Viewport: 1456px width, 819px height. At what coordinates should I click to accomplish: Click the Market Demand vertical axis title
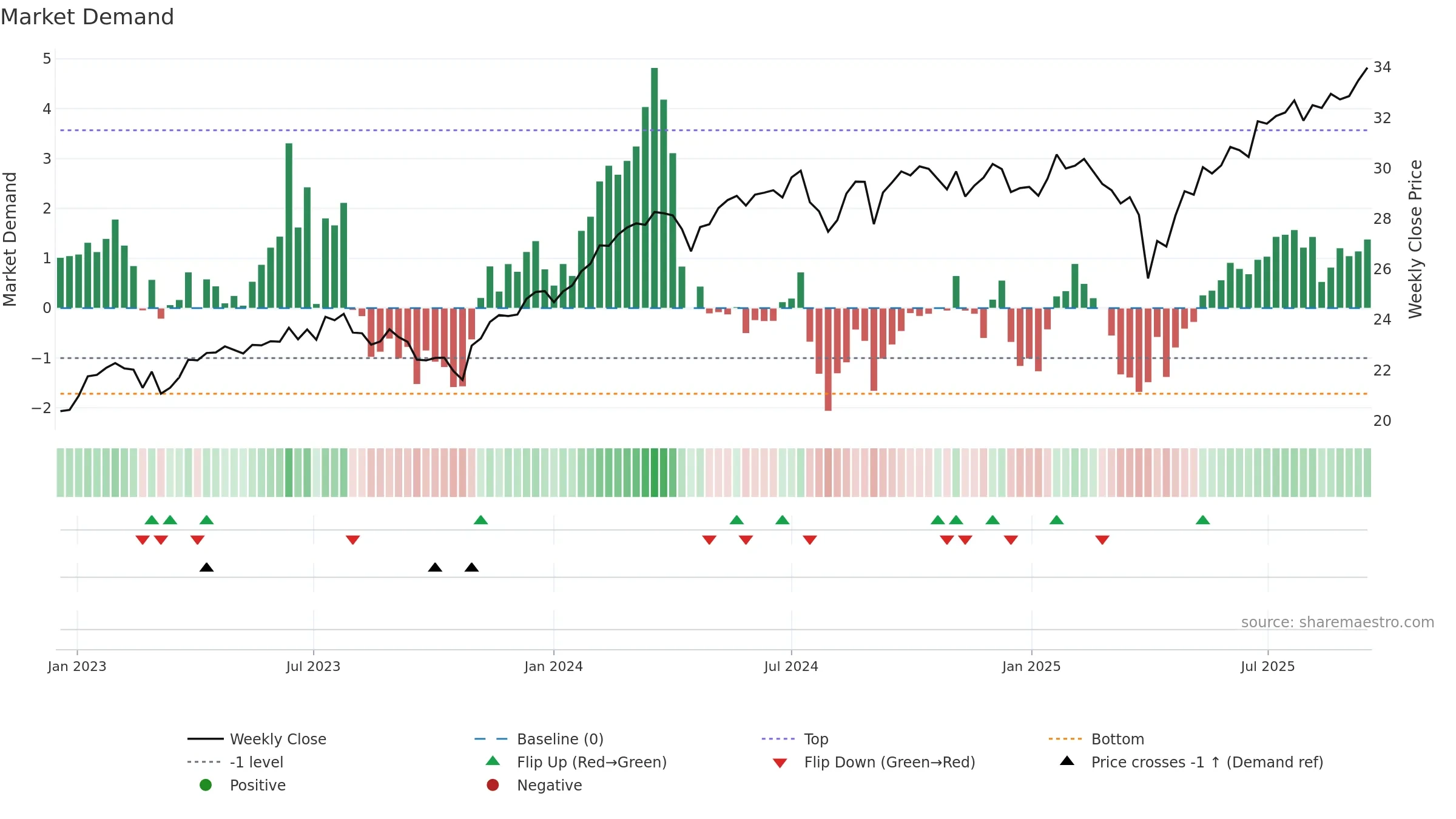click(10, 239)
